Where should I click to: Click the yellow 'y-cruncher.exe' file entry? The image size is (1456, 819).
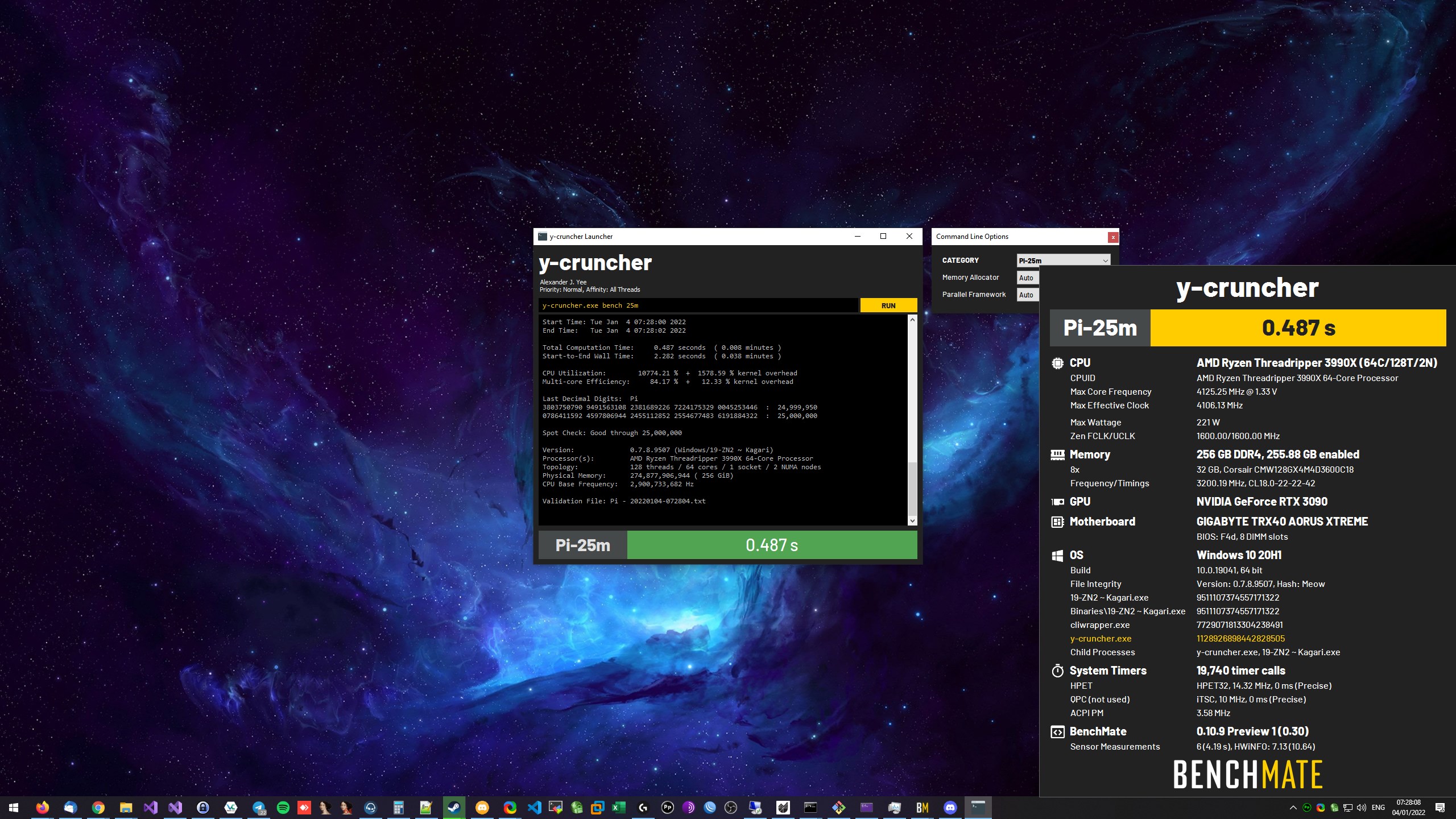point(1101,639)
